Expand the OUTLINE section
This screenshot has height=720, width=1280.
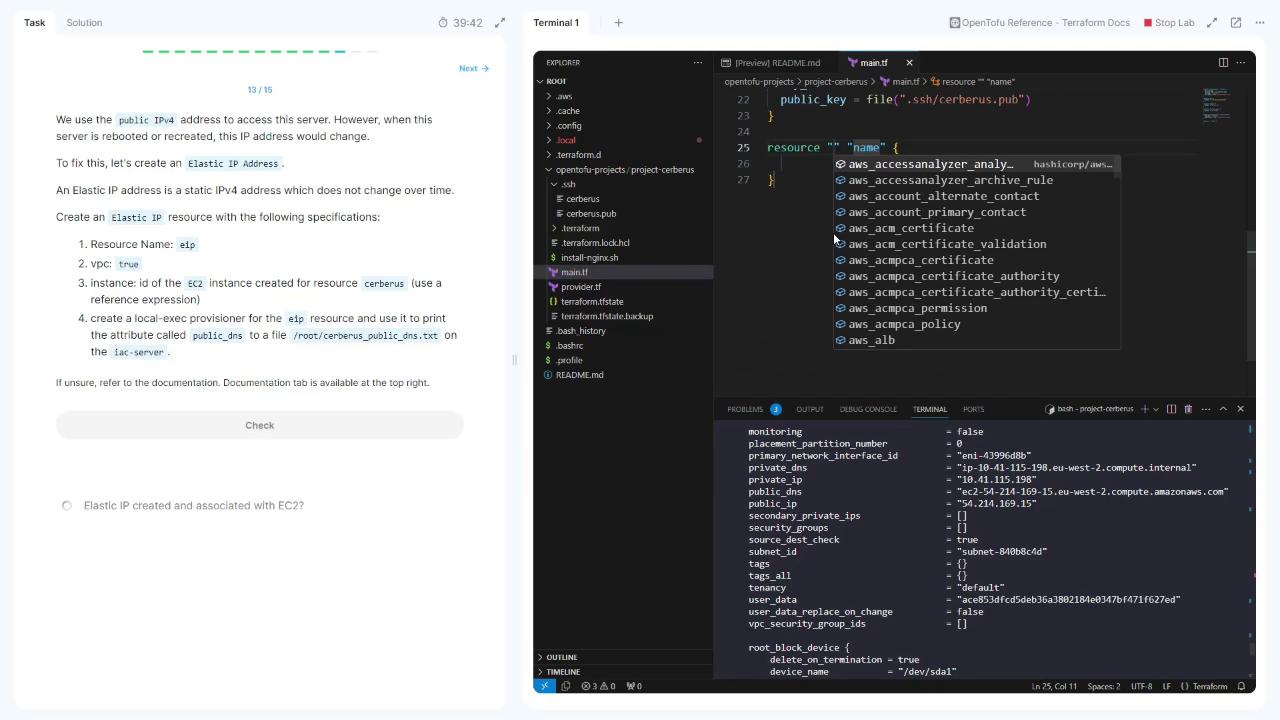561,657
